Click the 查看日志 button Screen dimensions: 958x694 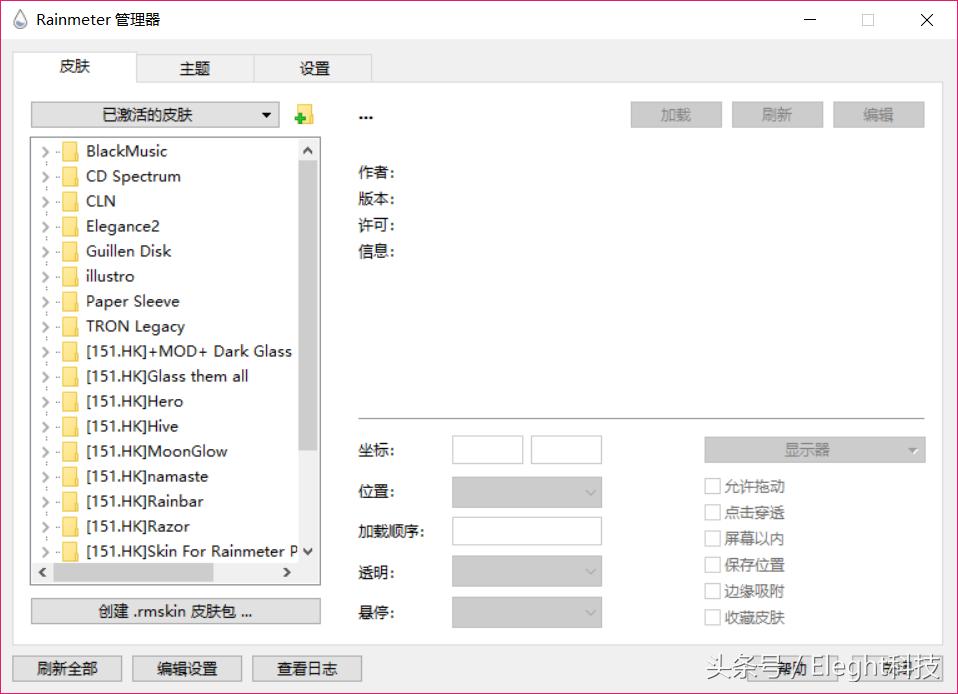coord(307,668)
